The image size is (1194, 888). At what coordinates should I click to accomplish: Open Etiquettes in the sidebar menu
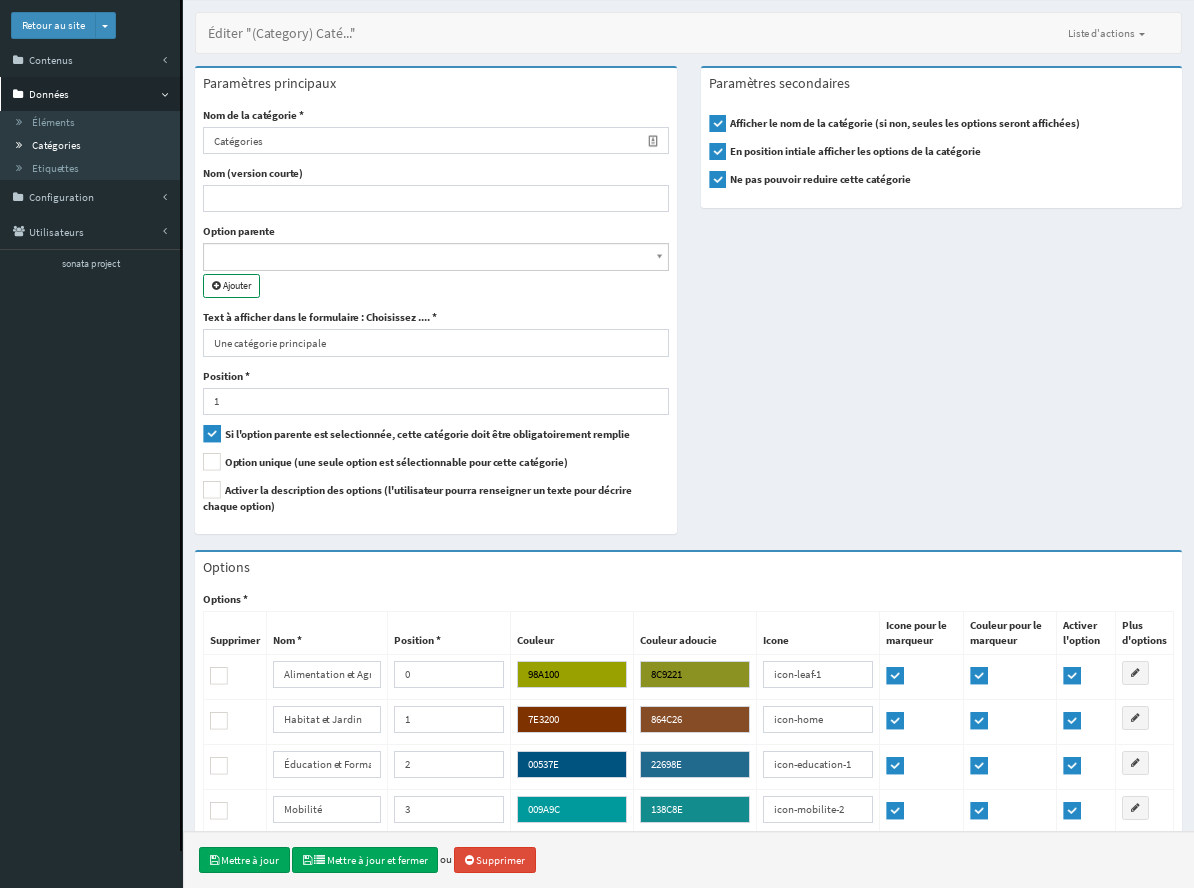click(x=55, y=168)
